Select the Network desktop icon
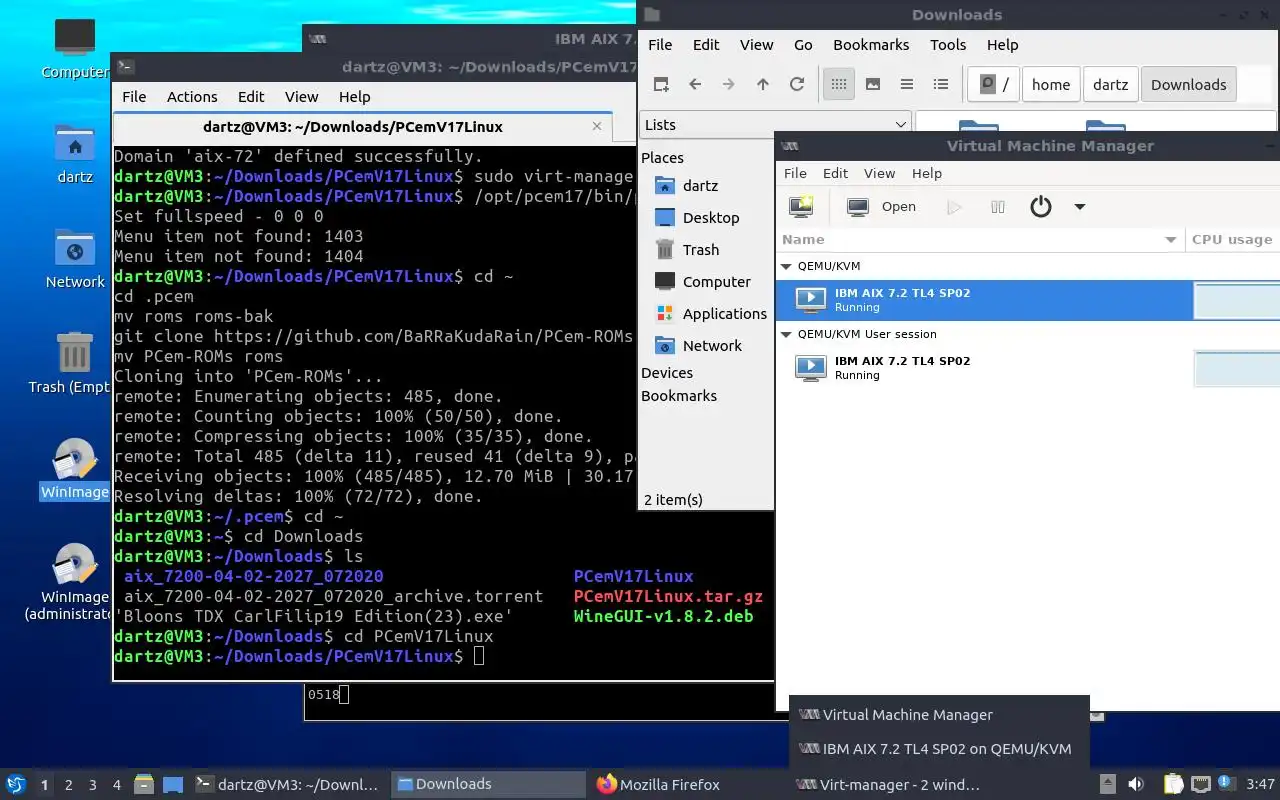This screenshot has height=800, width=1280. pyautogui.click(x=75, y=258)
